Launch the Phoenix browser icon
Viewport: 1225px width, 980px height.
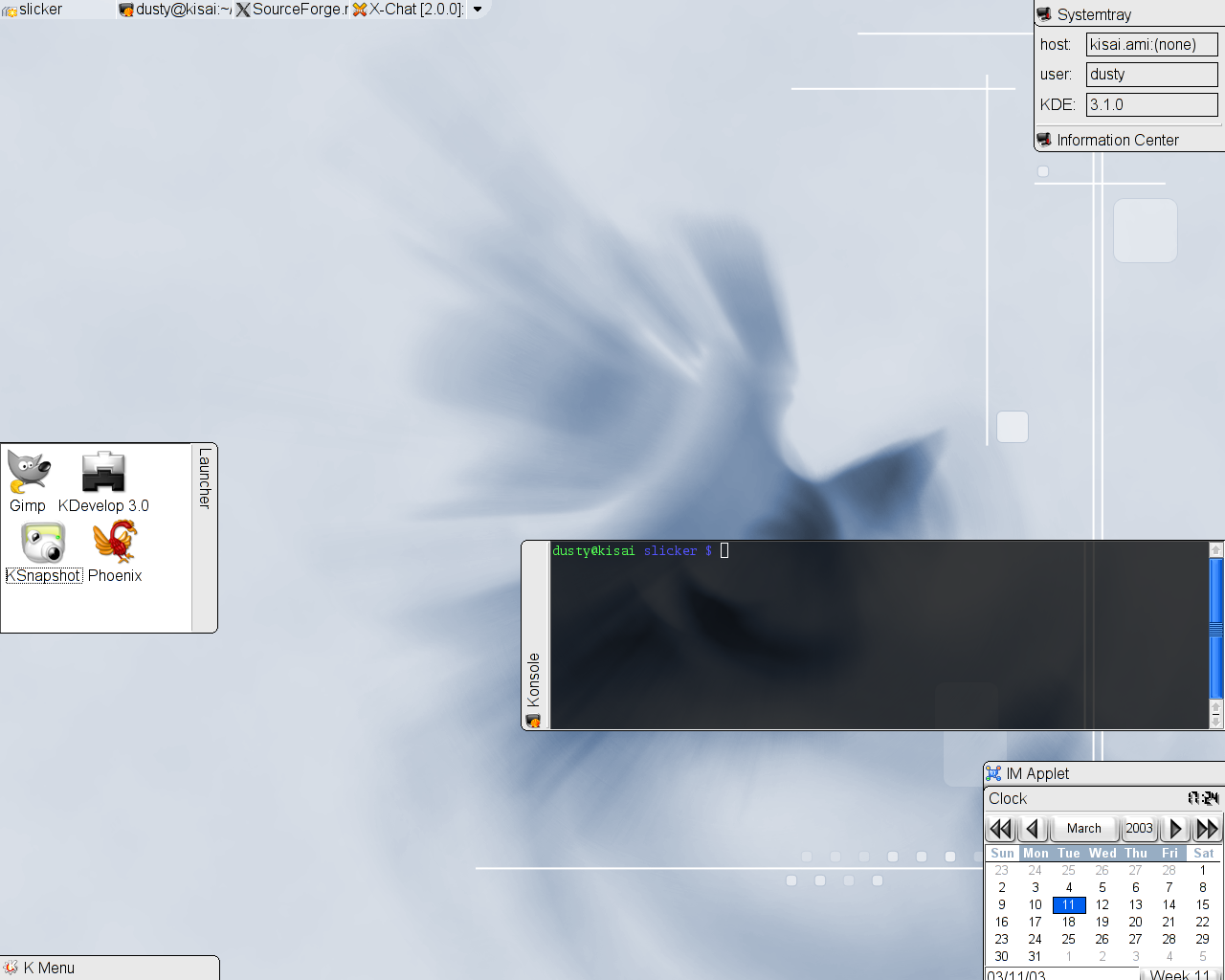115,552
